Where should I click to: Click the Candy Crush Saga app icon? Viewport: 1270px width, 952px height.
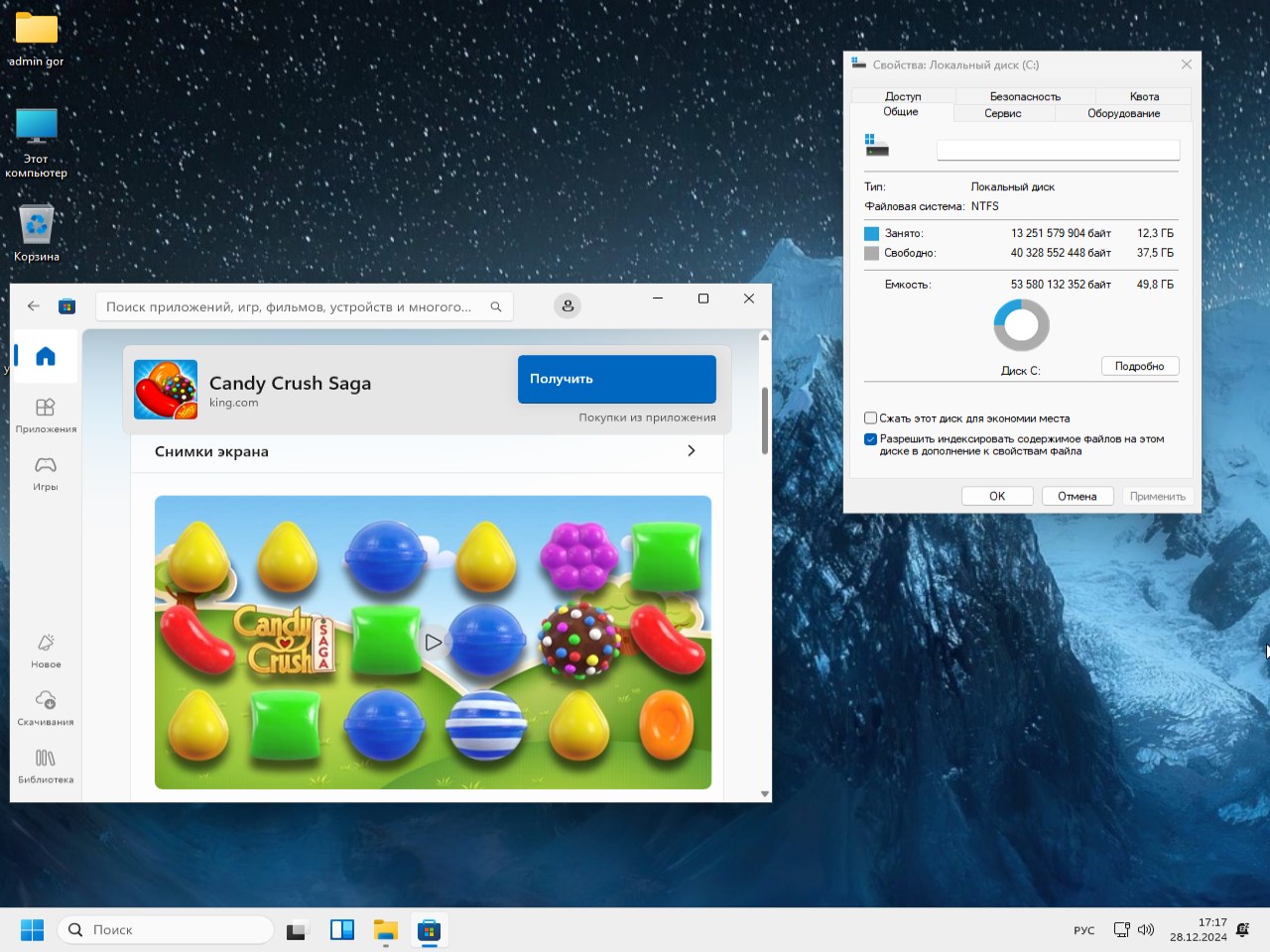point(166,390)
